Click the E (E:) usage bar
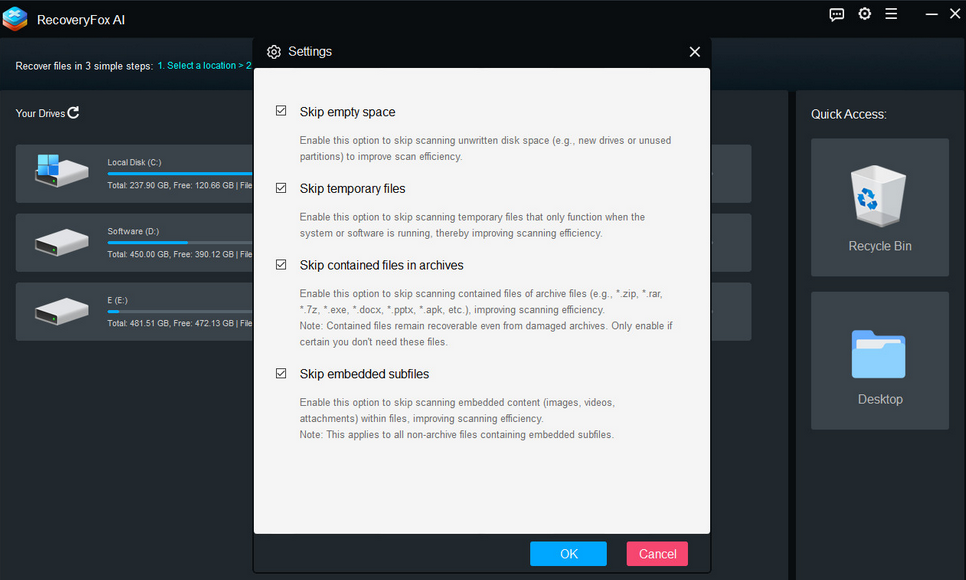966x580 pixels. (180, 312)
